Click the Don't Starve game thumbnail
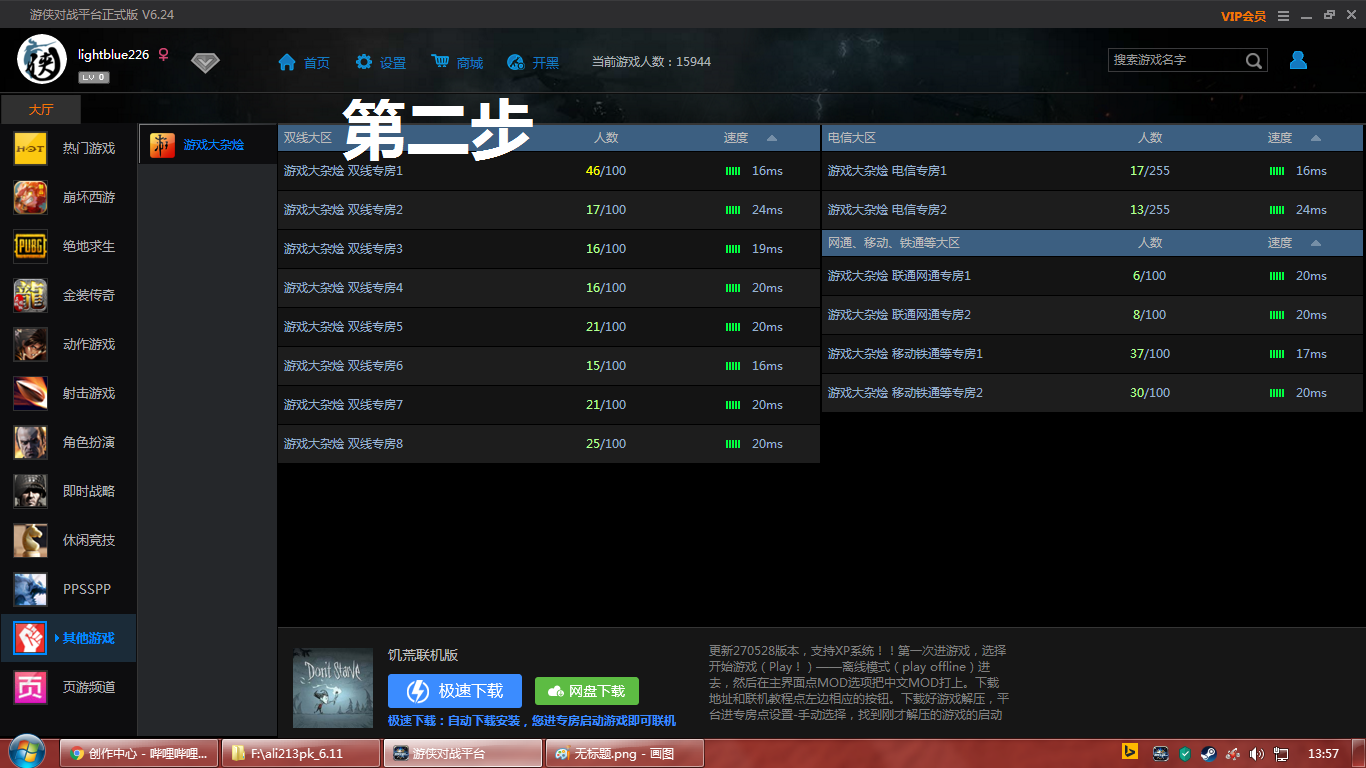The width and height of the screenshot is (1366, 768). coord(333,688)
